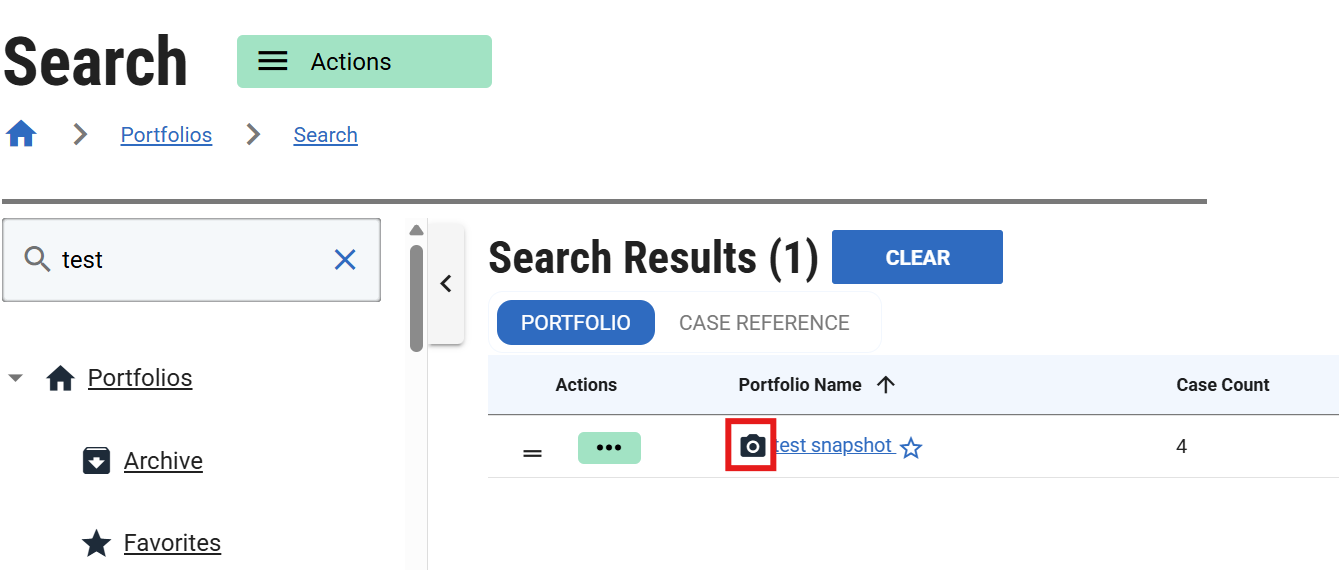The width and height of the screenshot is (1339, 570).
Task: Click the camera snapshot icon
Action: [x=752, y=446]
